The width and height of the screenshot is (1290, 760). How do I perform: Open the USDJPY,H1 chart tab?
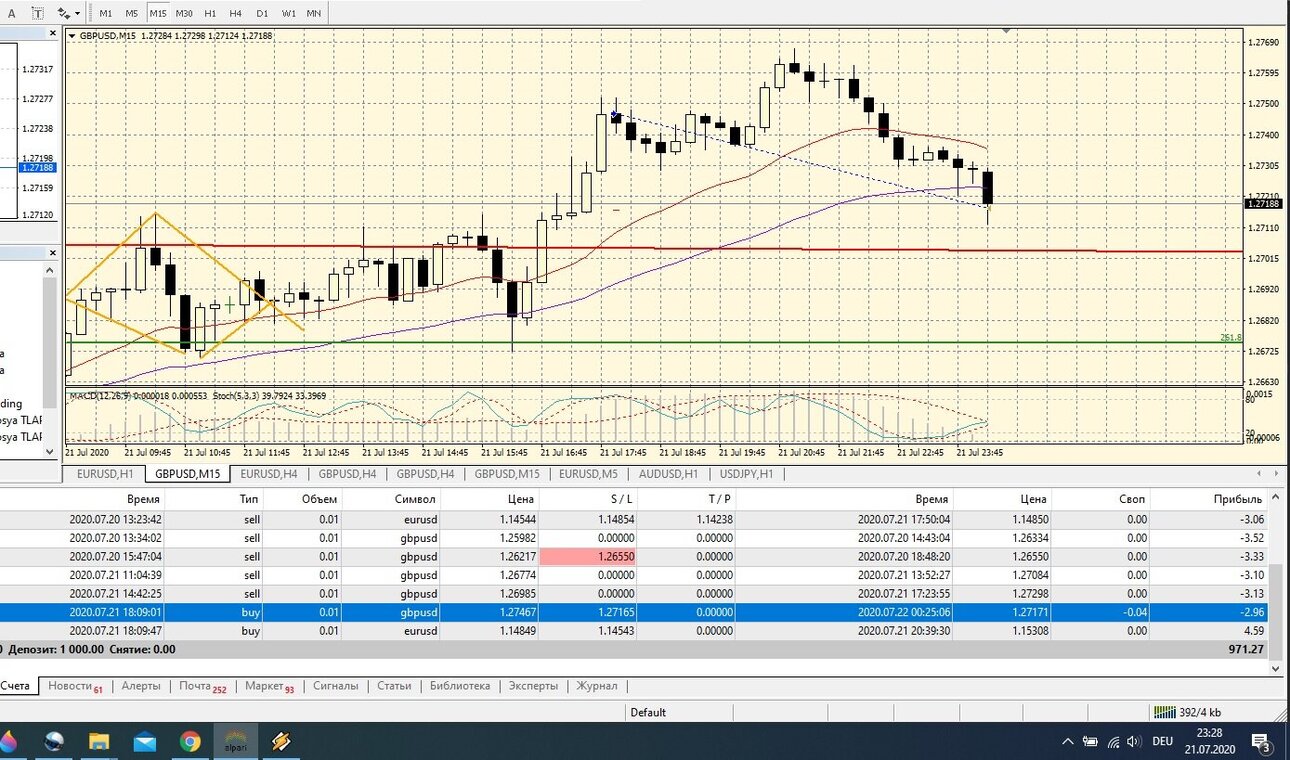(746, 474)
